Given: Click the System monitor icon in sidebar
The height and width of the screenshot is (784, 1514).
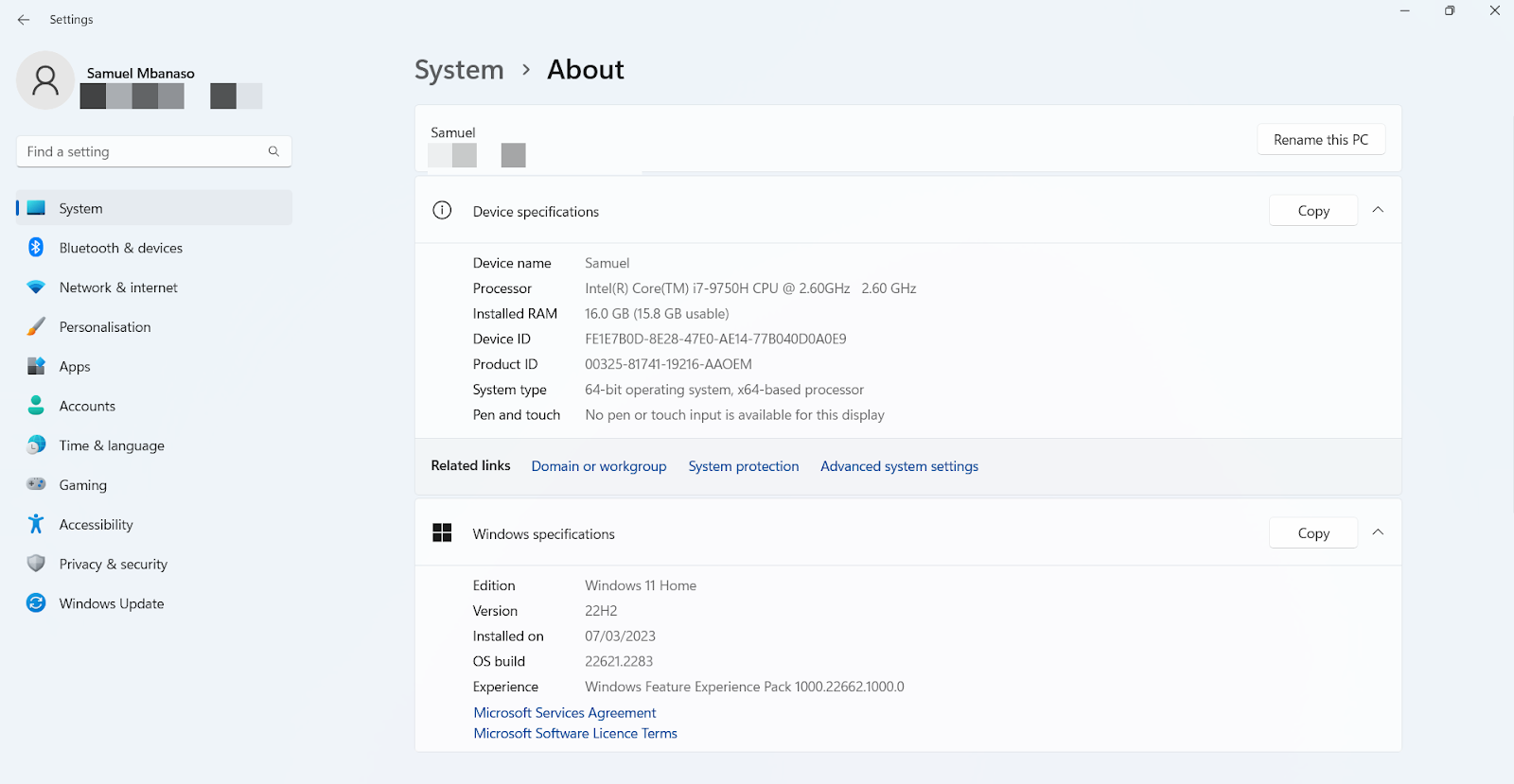Looking at the screenshot, I should 36,208.
